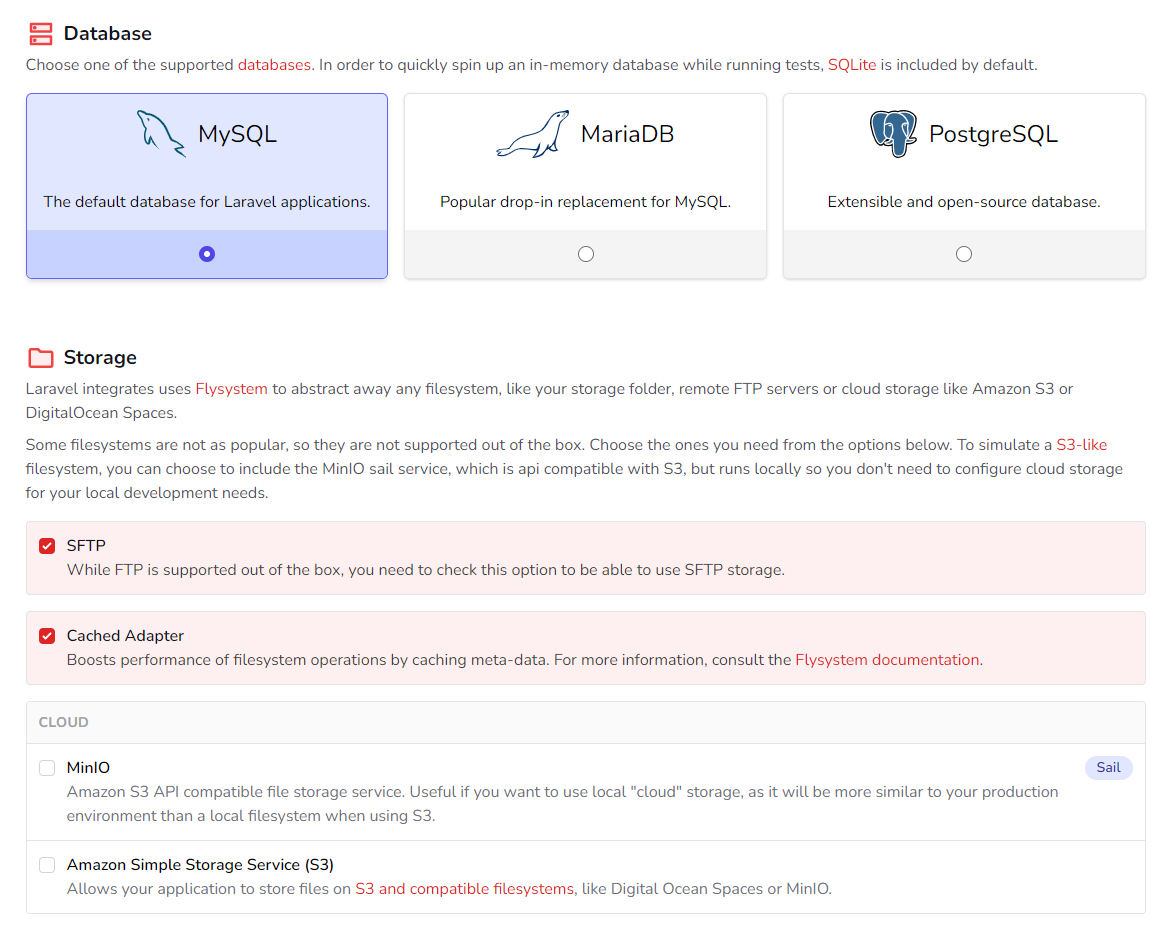Image resolution: width=1173 pixels, height=934 pixels.
Task: Click the Flysystem link in Storage description
Action: 231,389
